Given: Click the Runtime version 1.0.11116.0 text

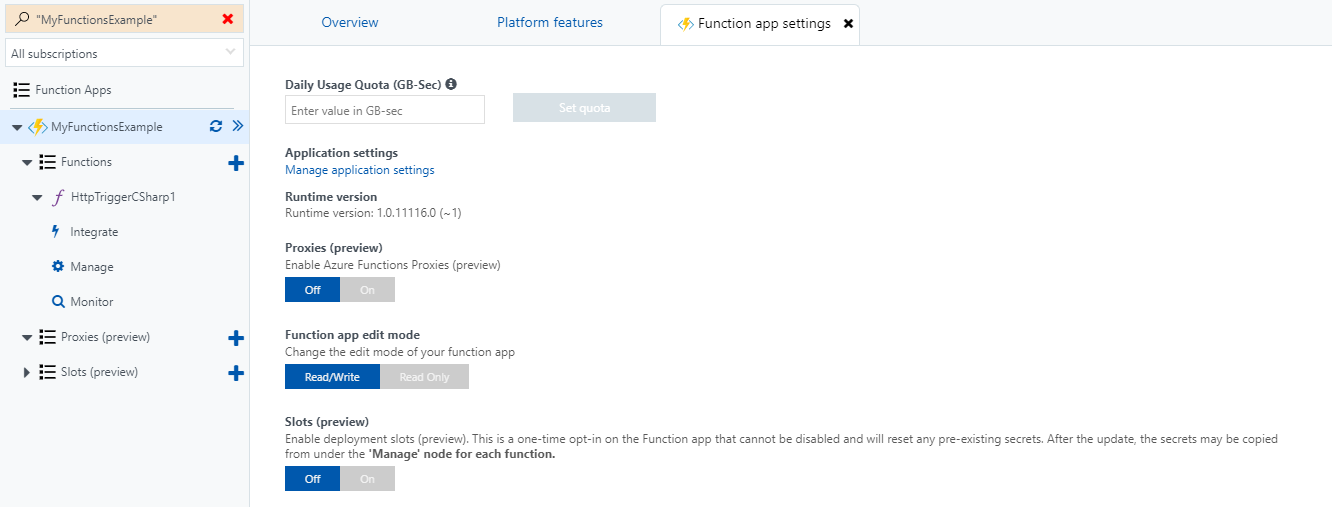Looking at the screenshot, I should point(373,213).
